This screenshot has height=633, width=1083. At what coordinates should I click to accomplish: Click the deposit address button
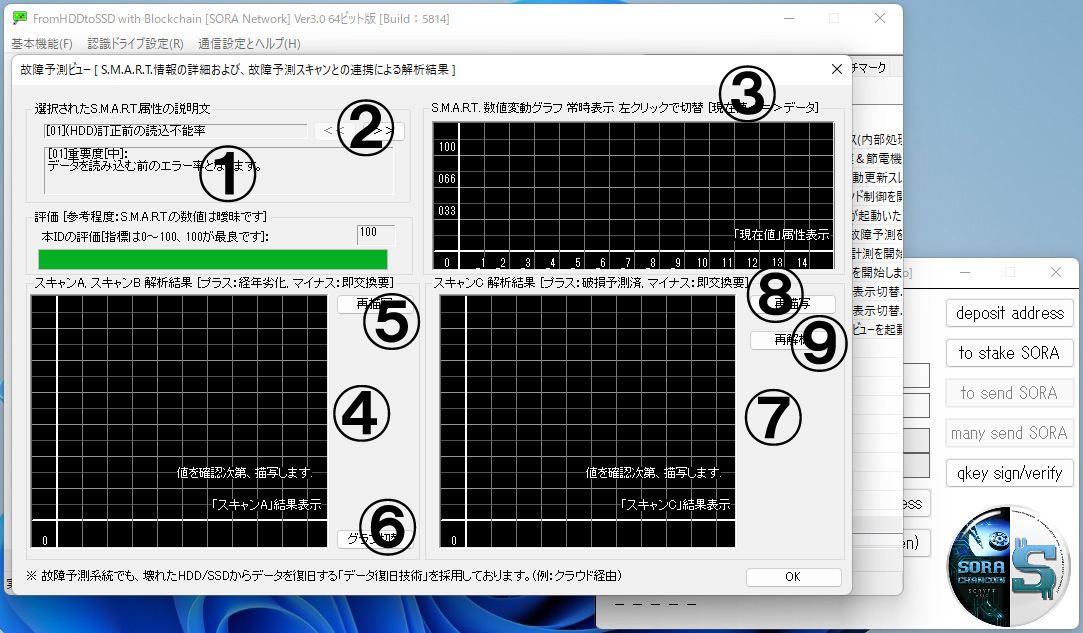(x=1009, y=313)
